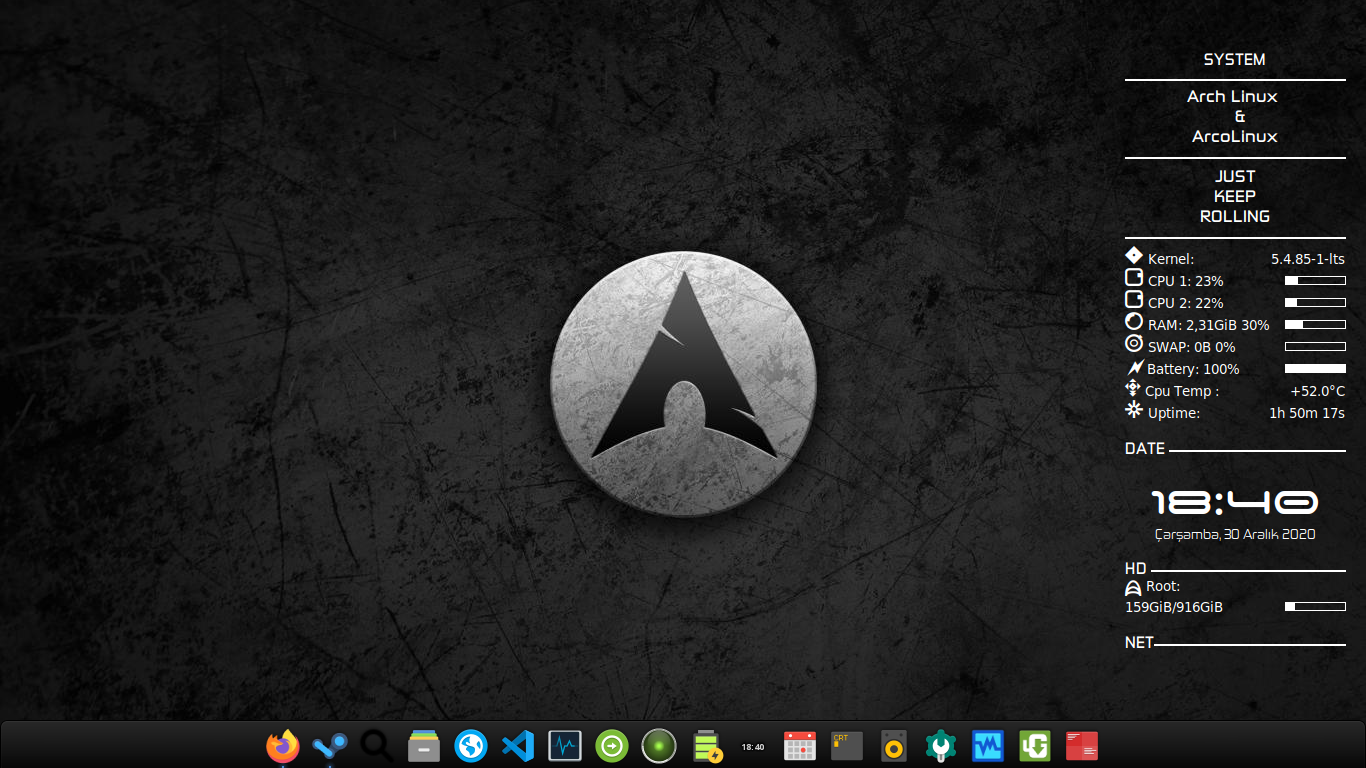Click the "CPU 2: 22%" label
The height and width of the screenshot is (768, 1366).
coord(1186,303)
